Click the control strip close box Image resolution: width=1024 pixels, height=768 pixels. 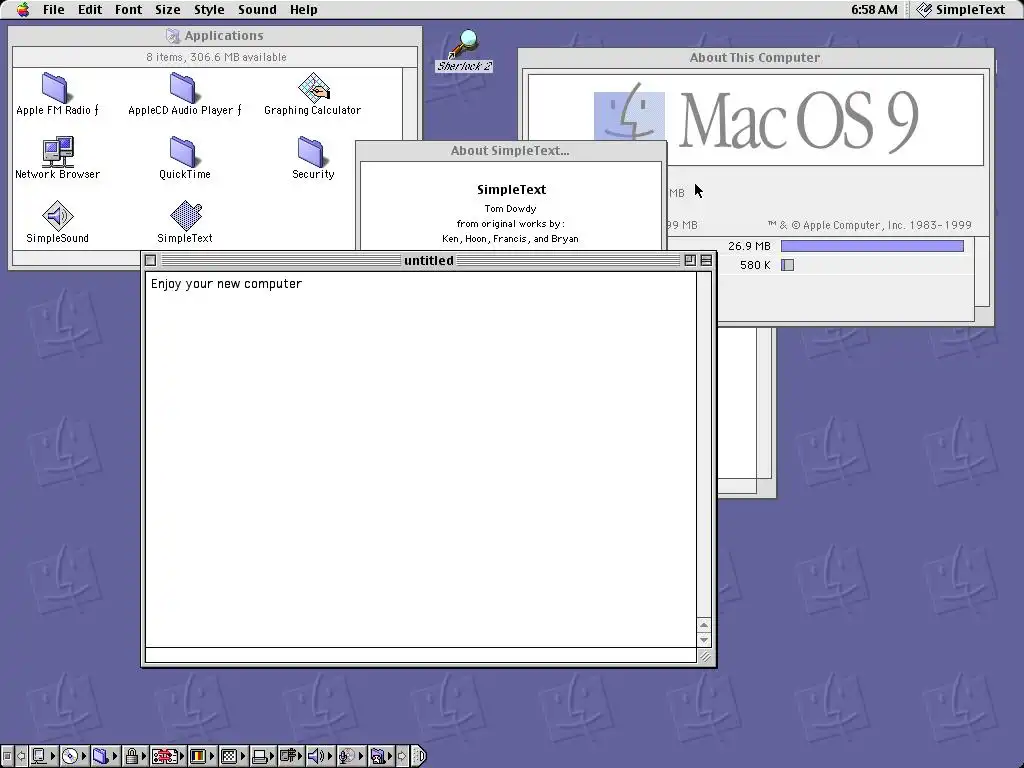click(7, 756)
